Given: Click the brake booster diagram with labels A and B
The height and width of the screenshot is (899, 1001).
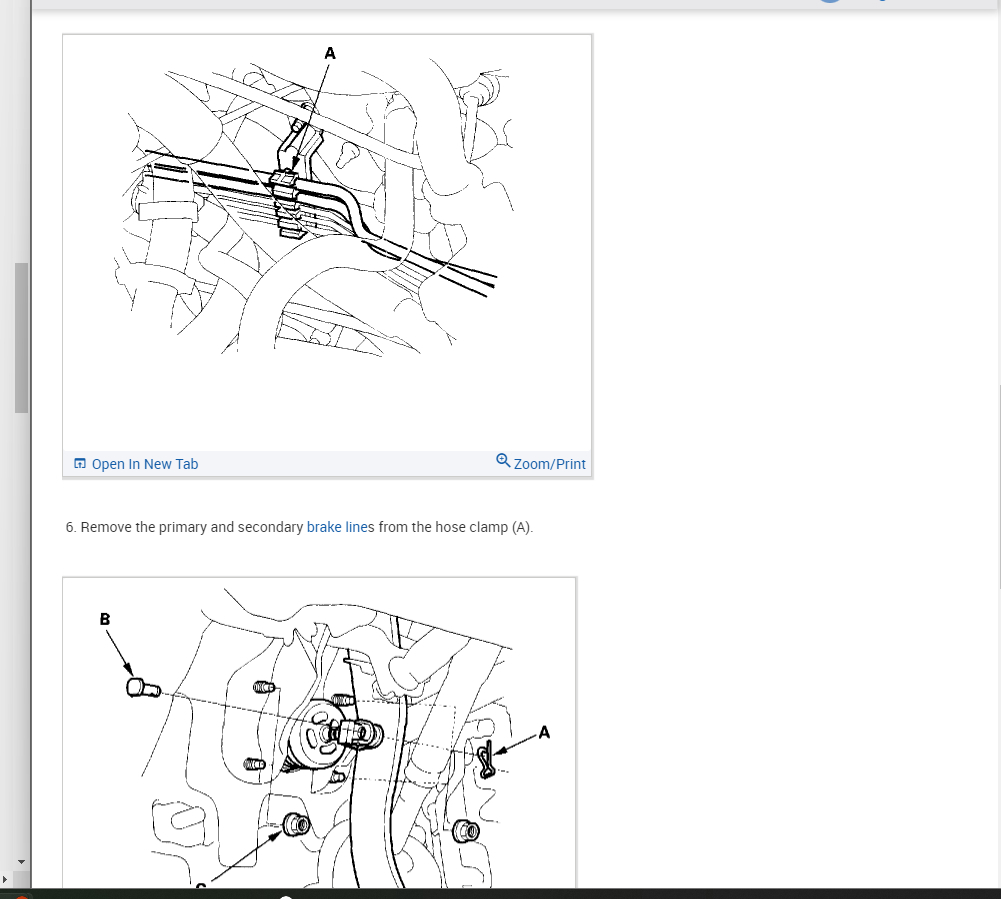Looking at the screenshot, I should (319, 733).
